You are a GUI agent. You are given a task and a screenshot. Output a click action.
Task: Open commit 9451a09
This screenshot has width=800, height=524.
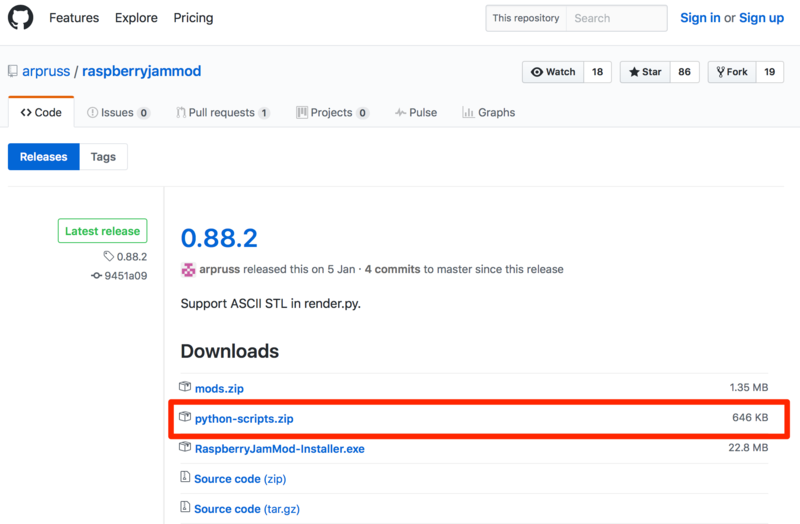click(126, 276)
